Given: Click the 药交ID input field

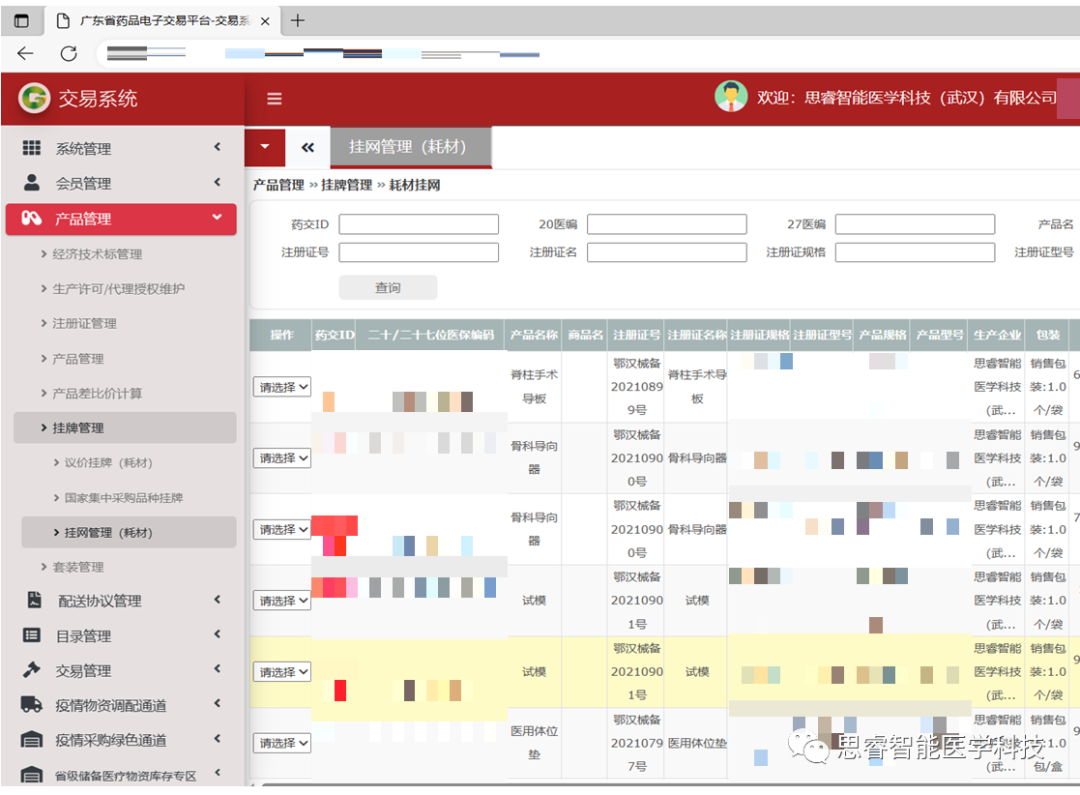Looking at the screenshot, I should point(418,225).
